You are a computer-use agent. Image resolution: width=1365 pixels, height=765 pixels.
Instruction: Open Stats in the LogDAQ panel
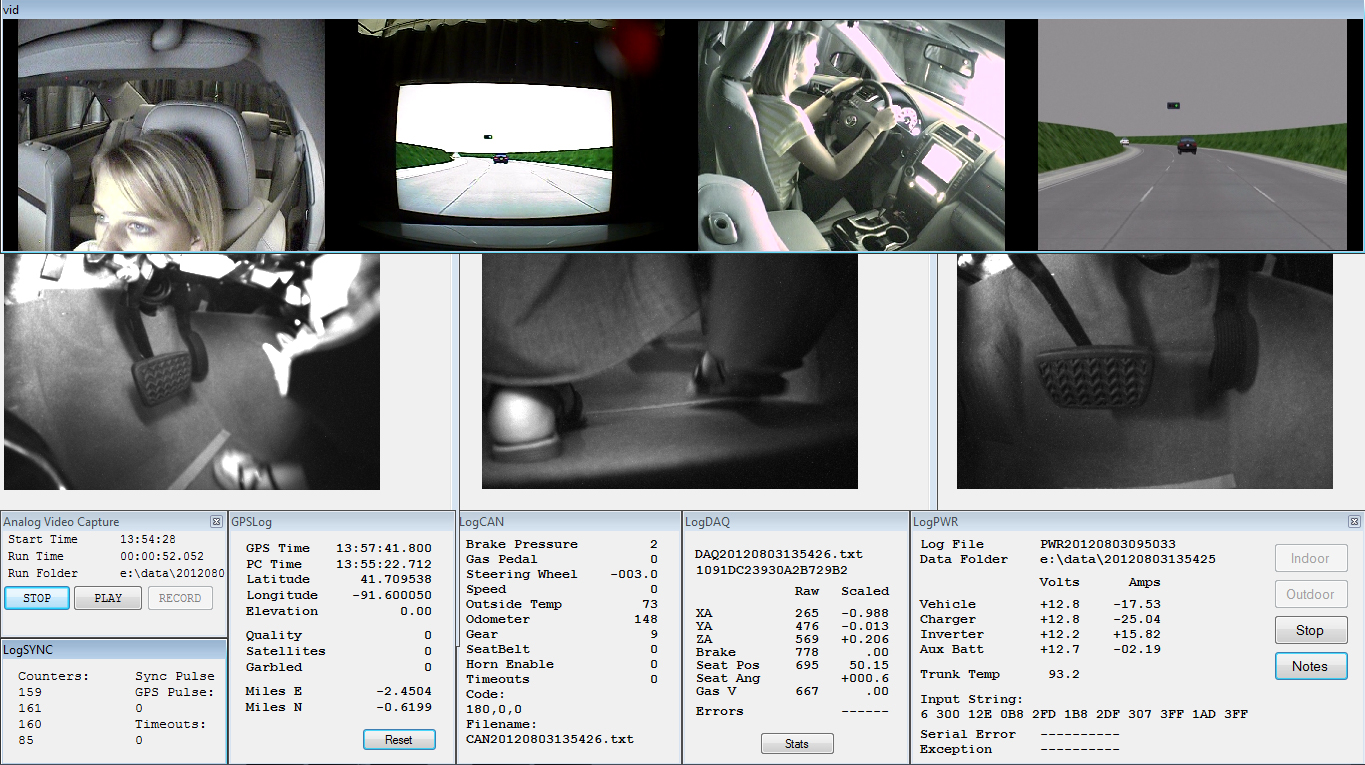[x=796, y=744]
